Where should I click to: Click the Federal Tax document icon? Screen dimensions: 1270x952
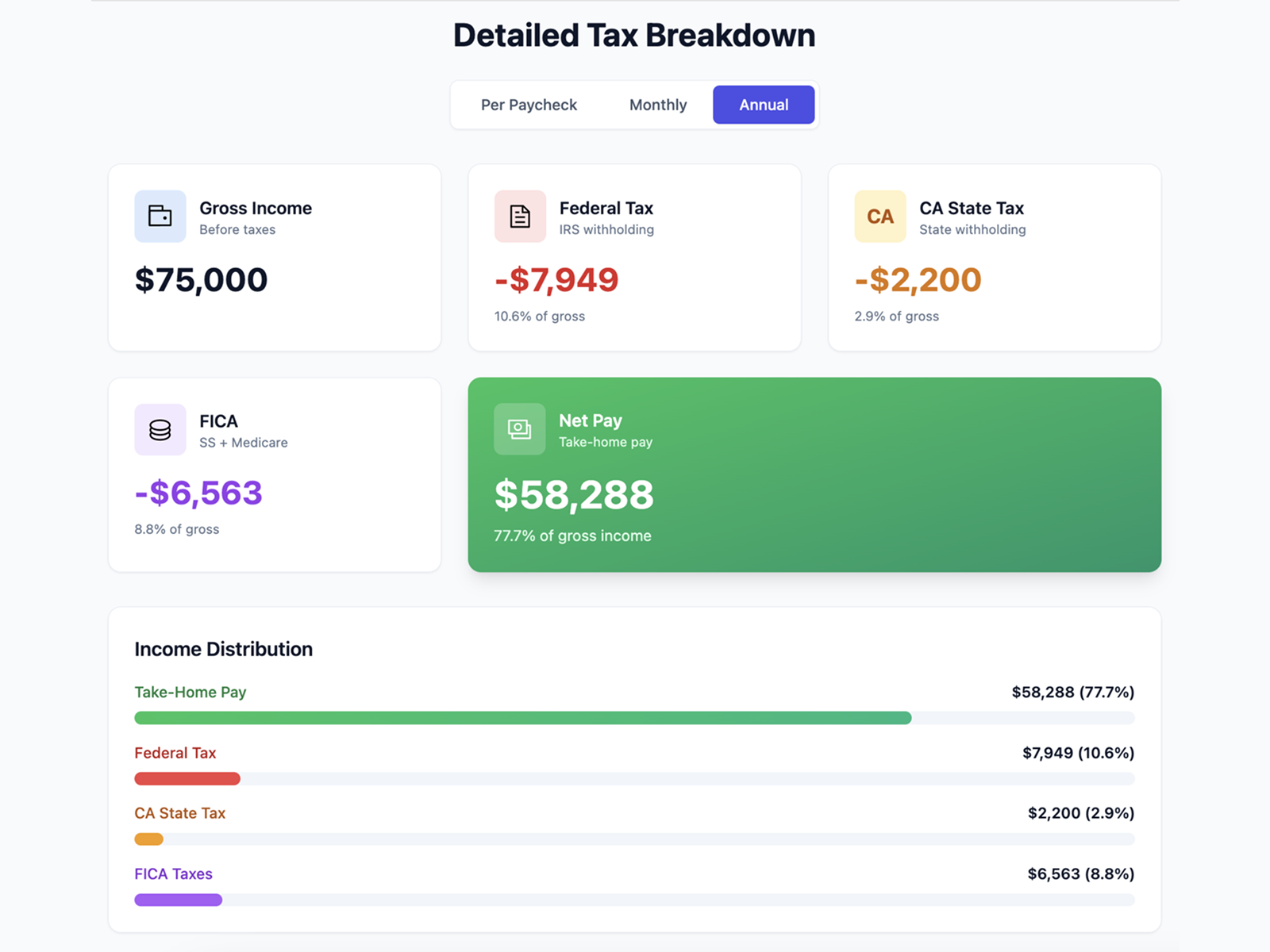click(520, 216)
